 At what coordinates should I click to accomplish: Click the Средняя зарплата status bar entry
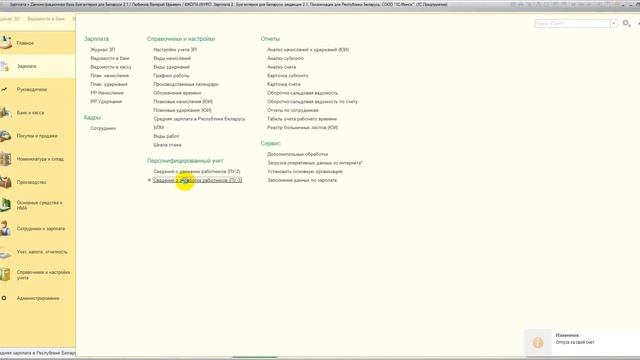pyautogui.click(x=38, y=353)
